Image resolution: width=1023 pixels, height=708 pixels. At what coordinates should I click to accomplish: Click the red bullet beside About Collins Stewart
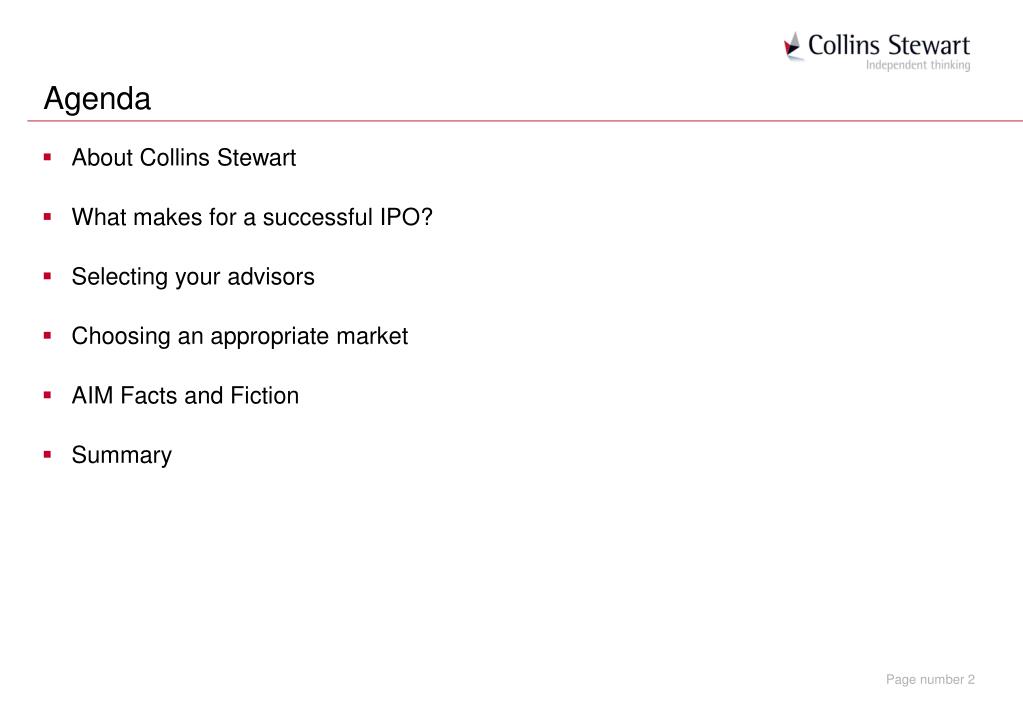pyautogui.click(x=48, y=157)
